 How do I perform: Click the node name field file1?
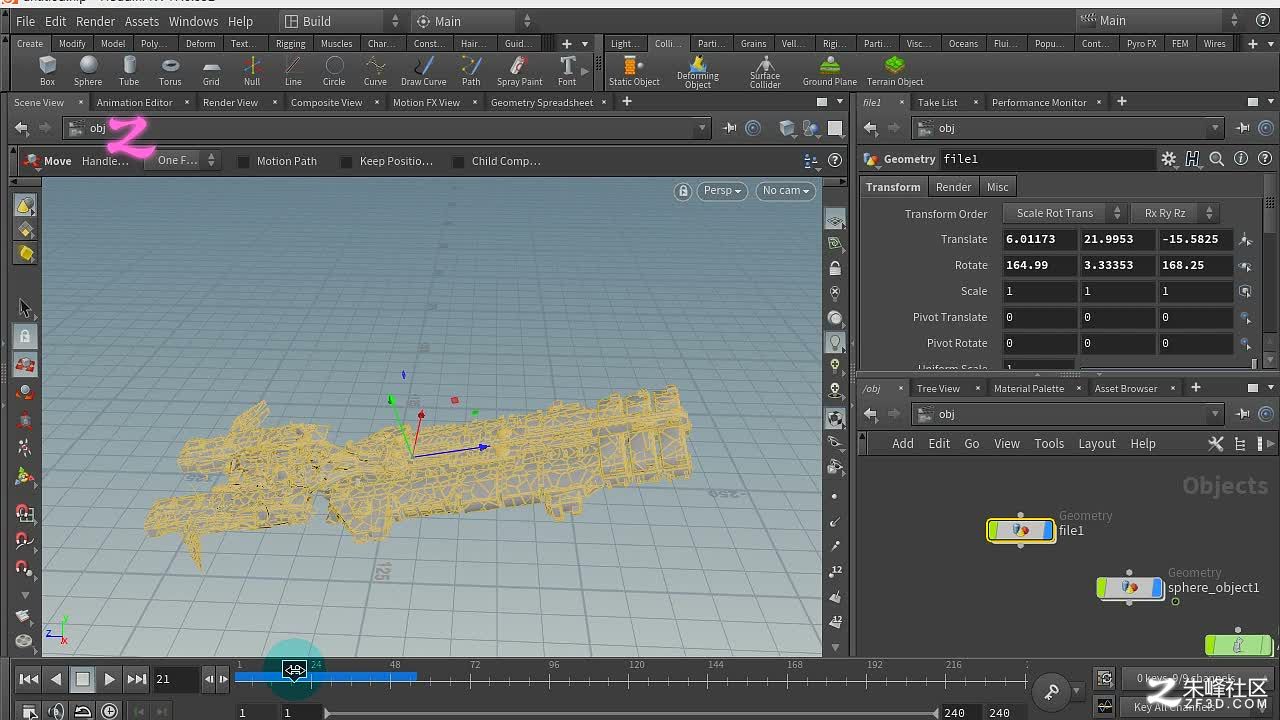(1047, 159)
